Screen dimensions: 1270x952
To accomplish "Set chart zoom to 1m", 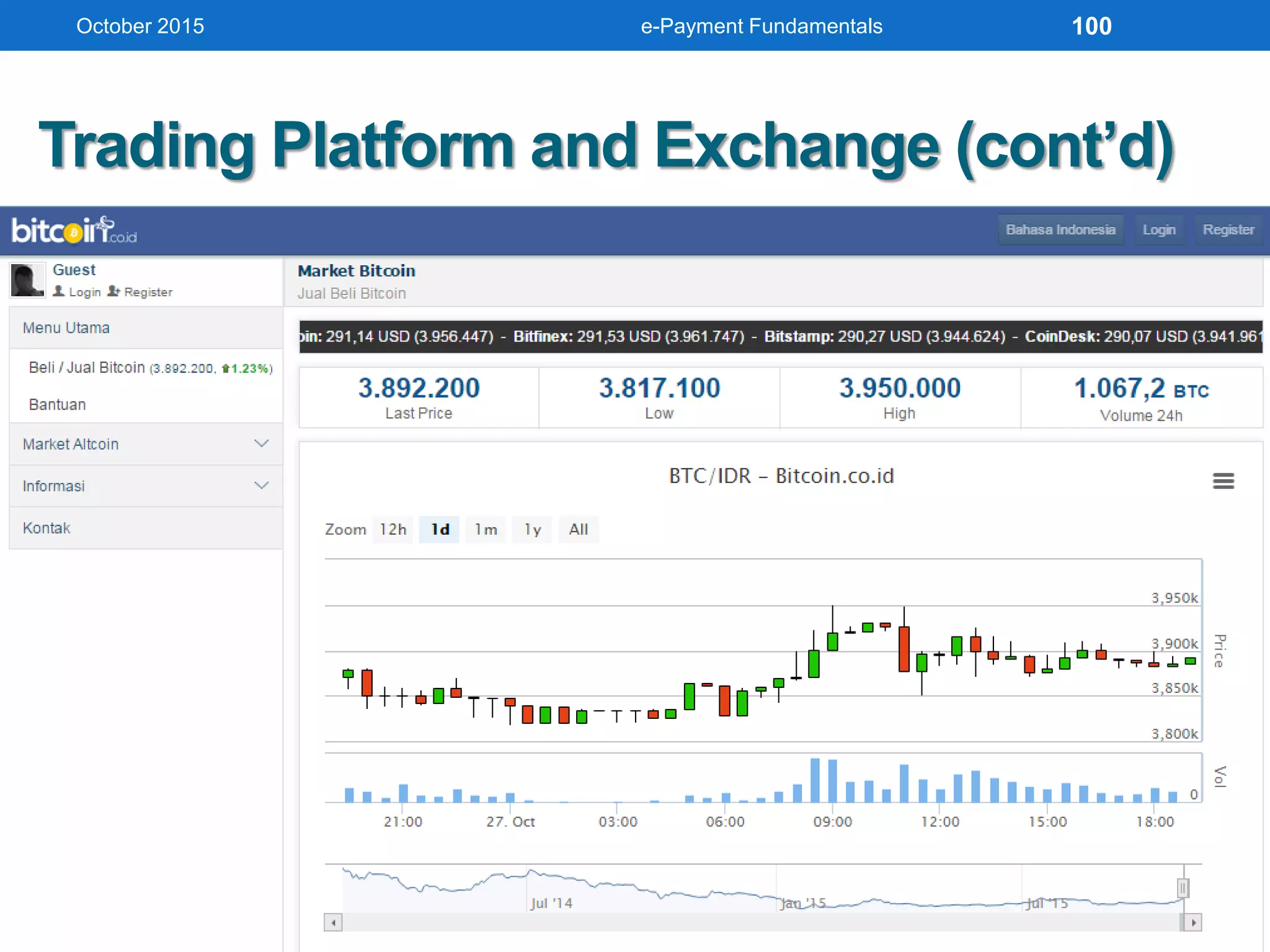I will click(486, 529).
